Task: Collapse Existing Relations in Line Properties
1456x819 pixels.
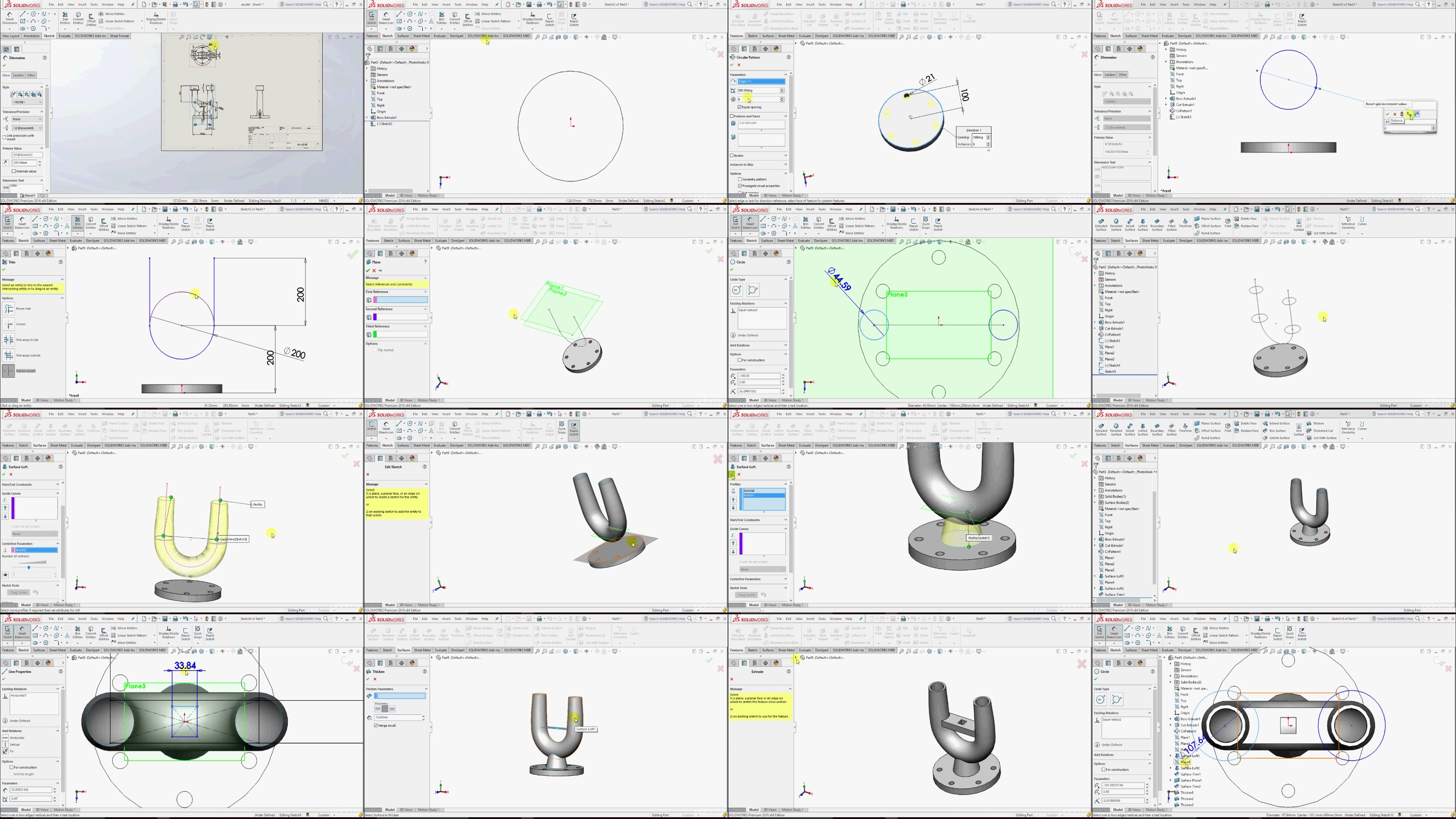Action: (58, 689)
